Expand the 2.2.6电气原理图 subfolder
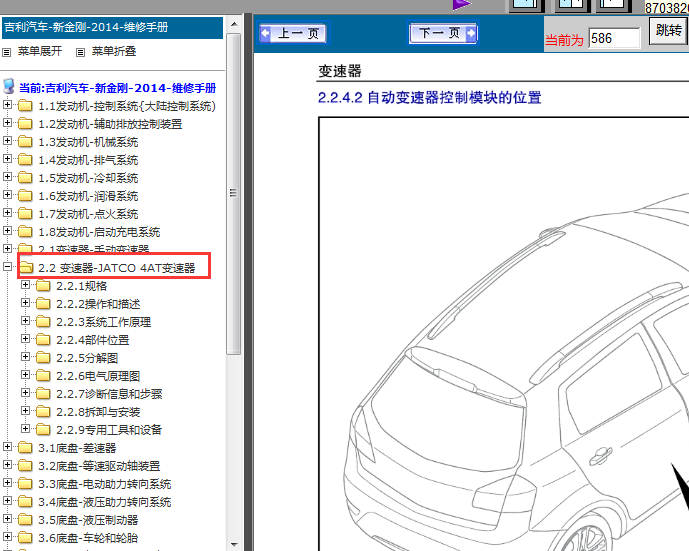The height and width of the screenshot is (551, 689). point(25,375)
